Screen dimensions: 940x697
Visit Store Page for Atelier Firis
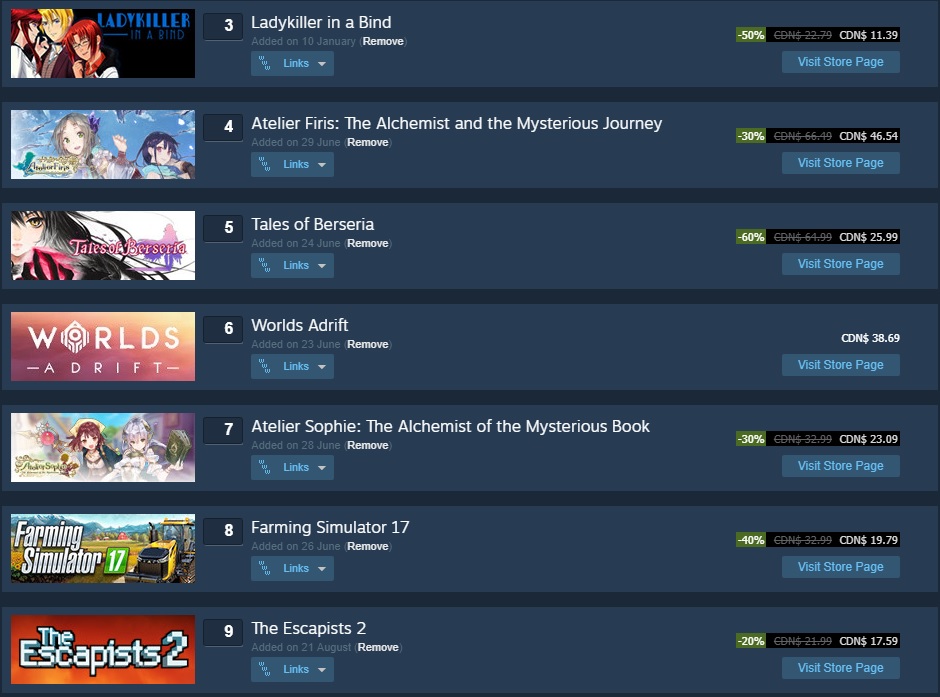point(840,163)
